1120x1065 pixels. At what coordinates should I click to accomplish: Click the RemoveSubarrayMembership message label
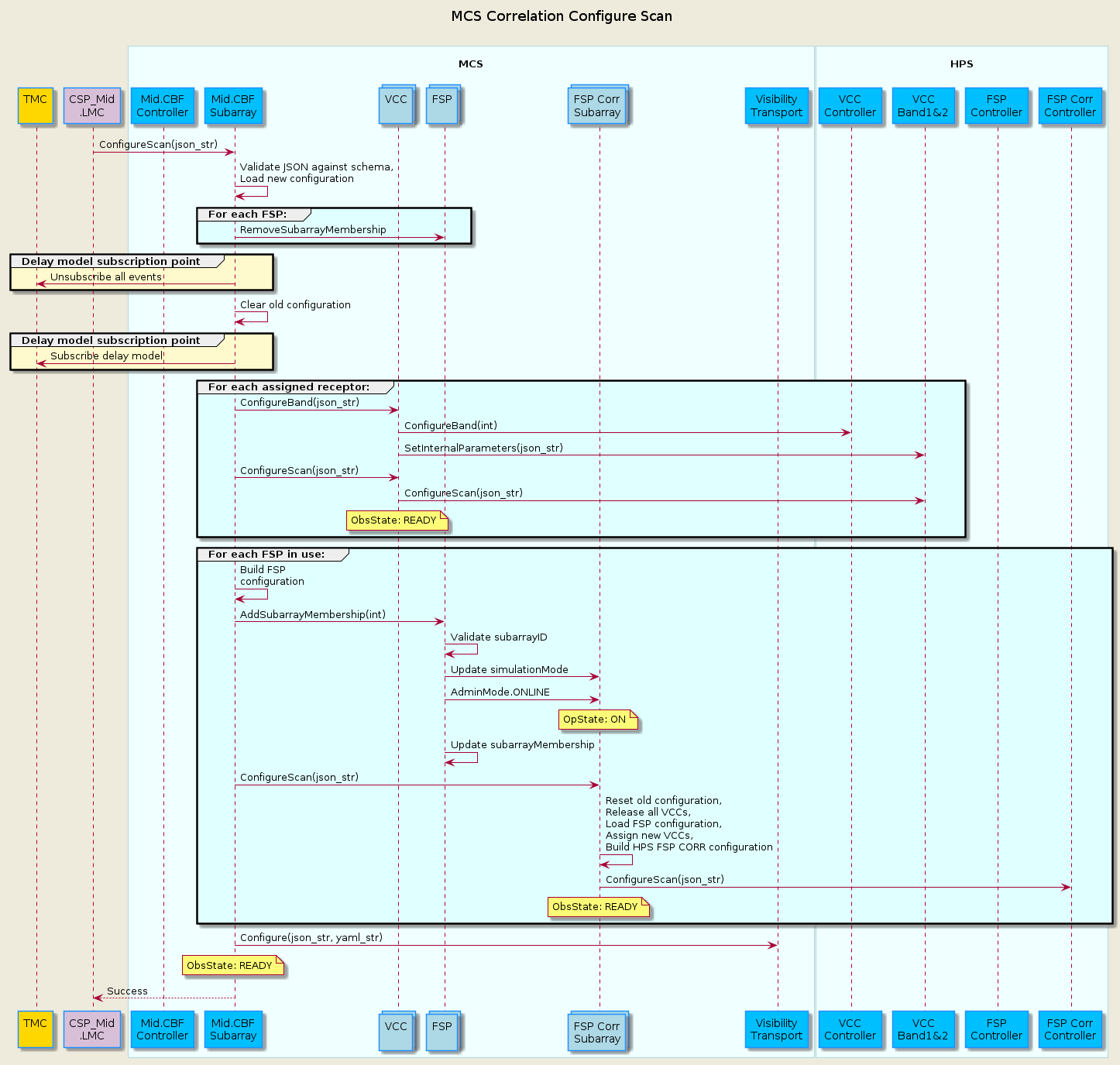pos(313,230)
